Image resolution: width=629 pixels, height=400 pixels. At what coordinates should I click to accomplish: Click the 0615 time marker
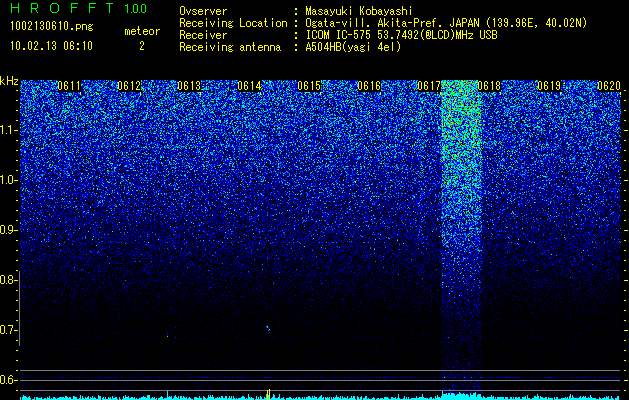tap(309, 86)
